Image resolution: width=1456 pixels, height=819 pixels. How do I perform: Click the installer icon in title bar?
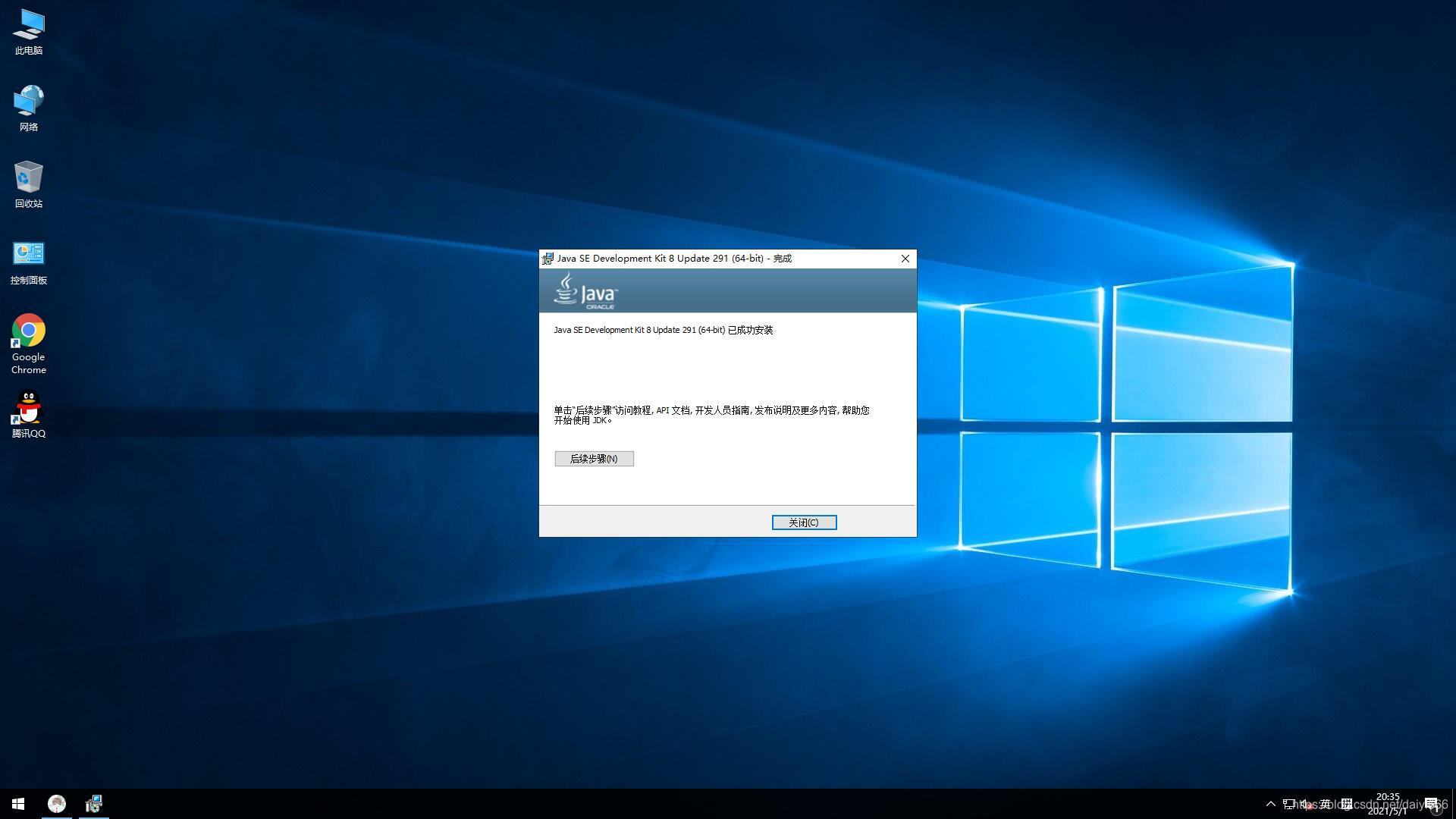coord(548,259)
